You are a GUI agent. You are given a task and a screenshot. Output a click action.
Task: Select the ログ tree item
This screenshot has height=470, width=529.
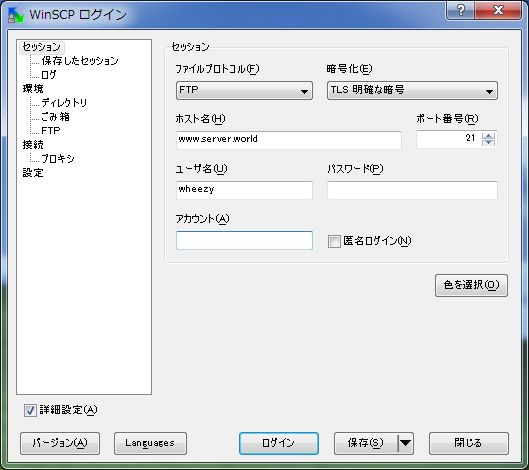pyautogui.click(x=49, y=75)
